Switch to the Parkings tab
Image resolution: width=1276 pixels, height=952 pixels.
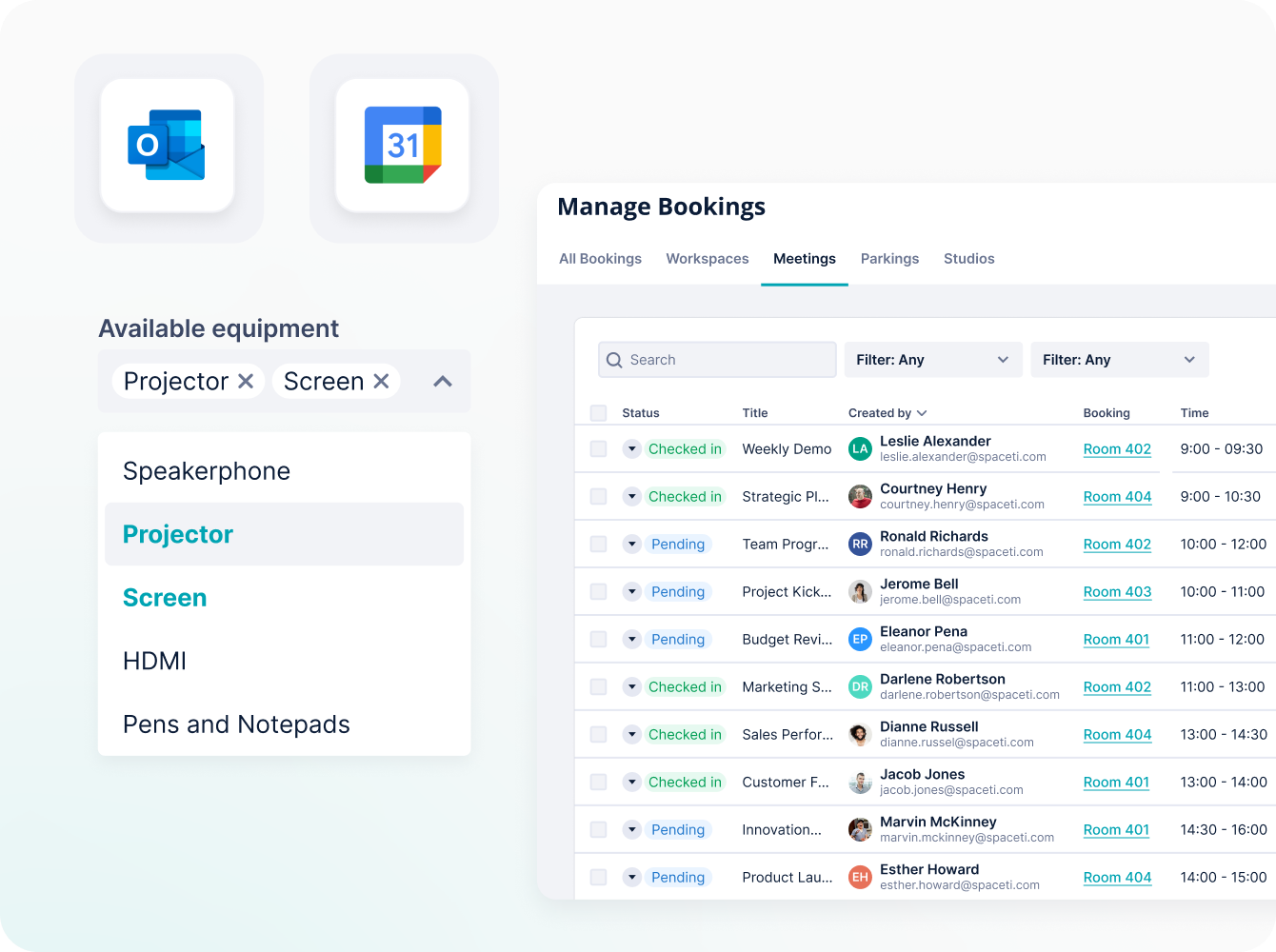click(889, 258)
